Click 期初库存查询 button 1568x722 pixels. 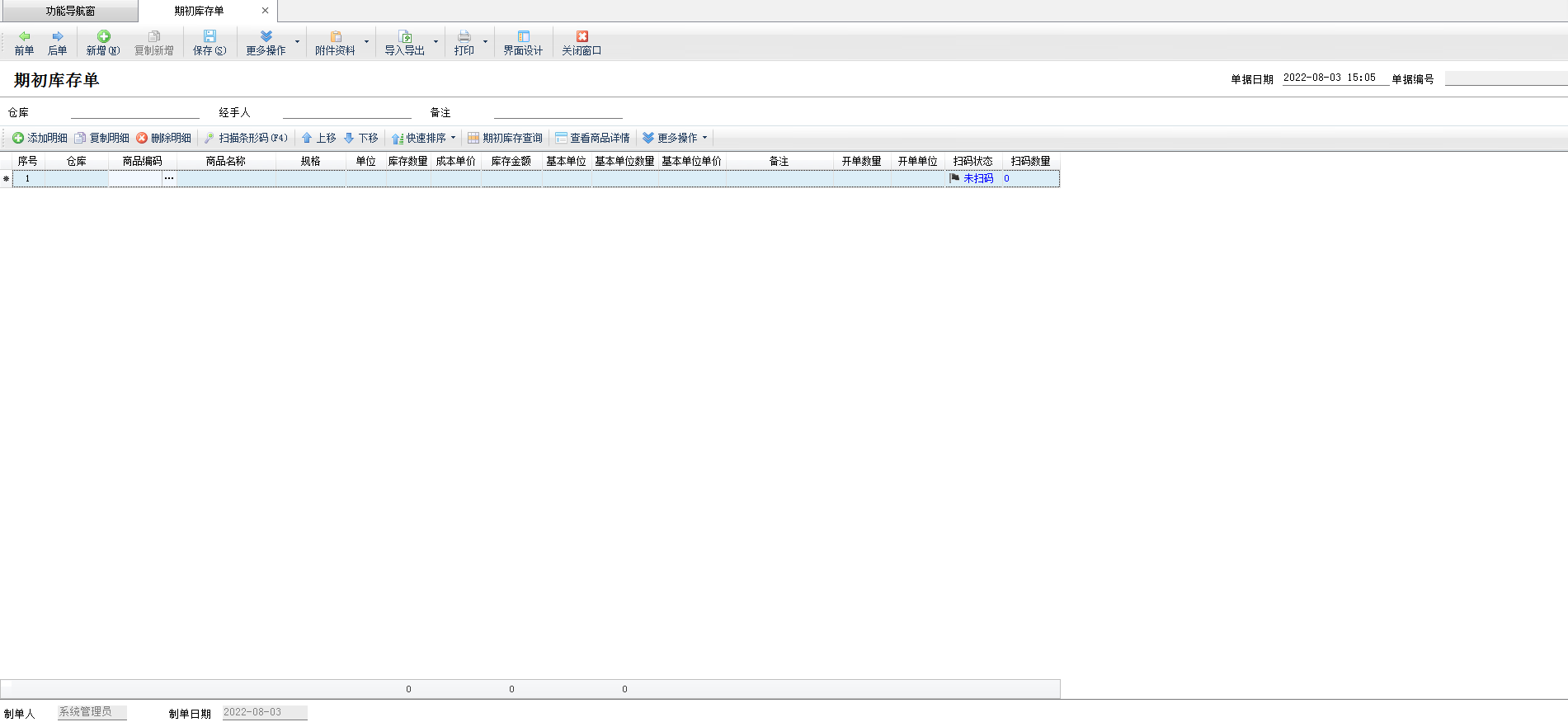click(x=505, y=138)
